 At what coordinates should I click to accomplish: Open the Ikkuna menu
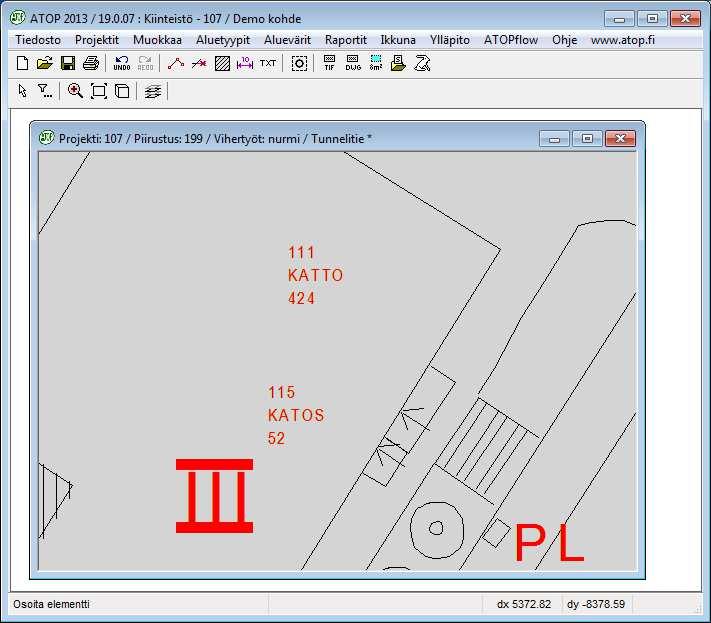pos(398,40)
